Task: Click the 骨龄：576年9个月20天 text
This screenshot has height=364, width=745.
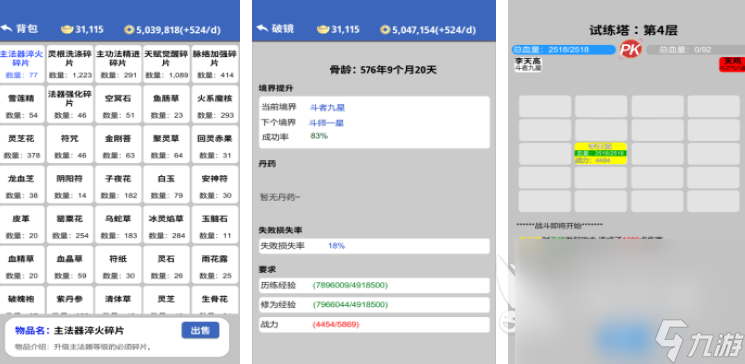Action: (383, 70)
